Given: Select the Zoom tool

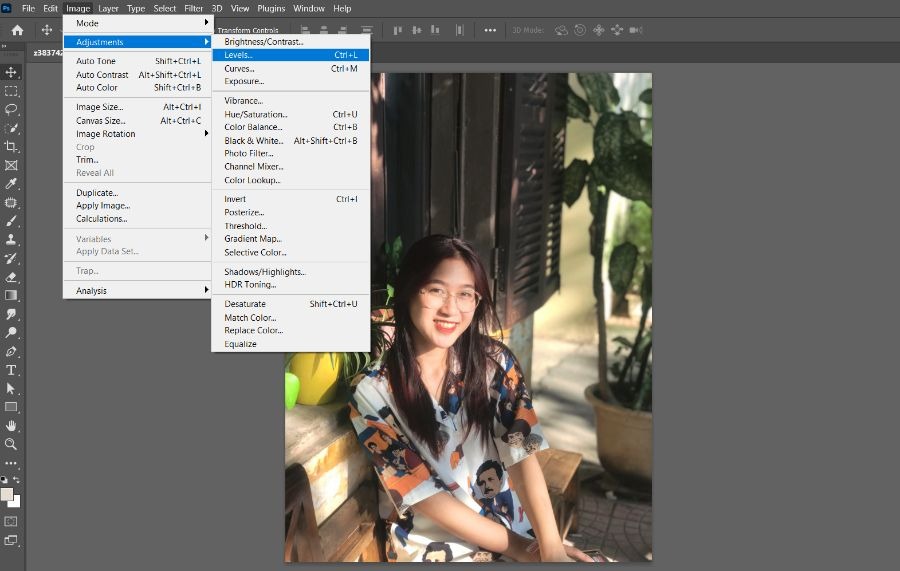Looking at the screenshot, I should click(x=11, y=444).
